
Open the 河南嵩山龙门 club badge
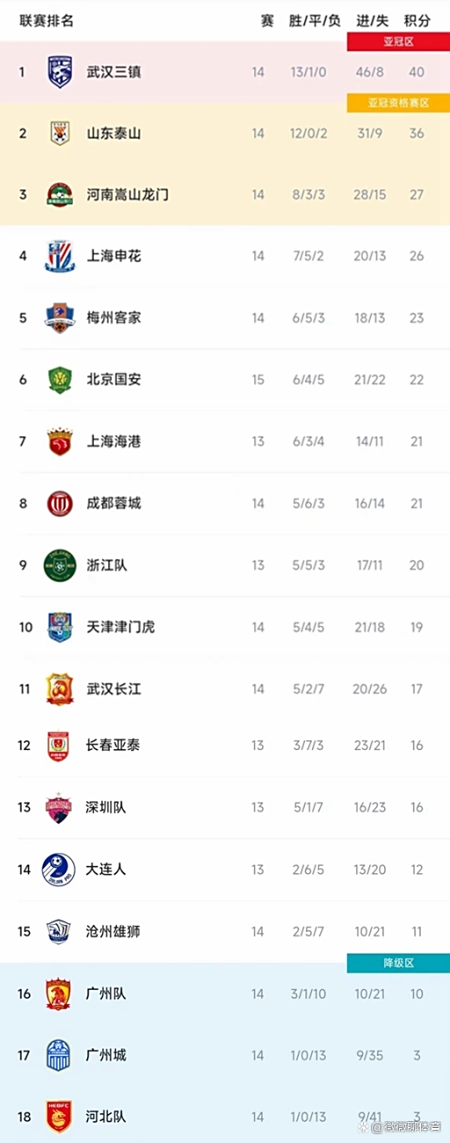58,195
